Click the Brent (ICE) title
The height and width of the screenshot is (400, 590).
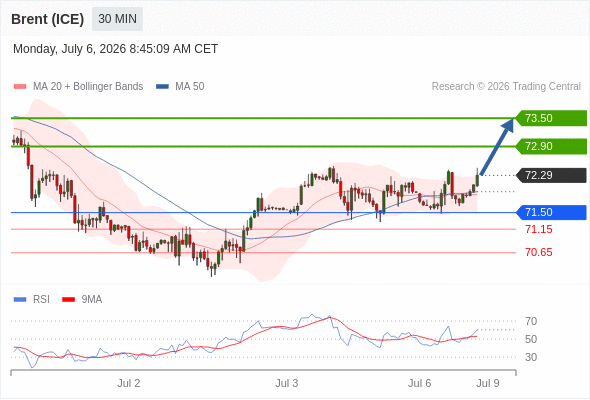[x=47, y=19]
